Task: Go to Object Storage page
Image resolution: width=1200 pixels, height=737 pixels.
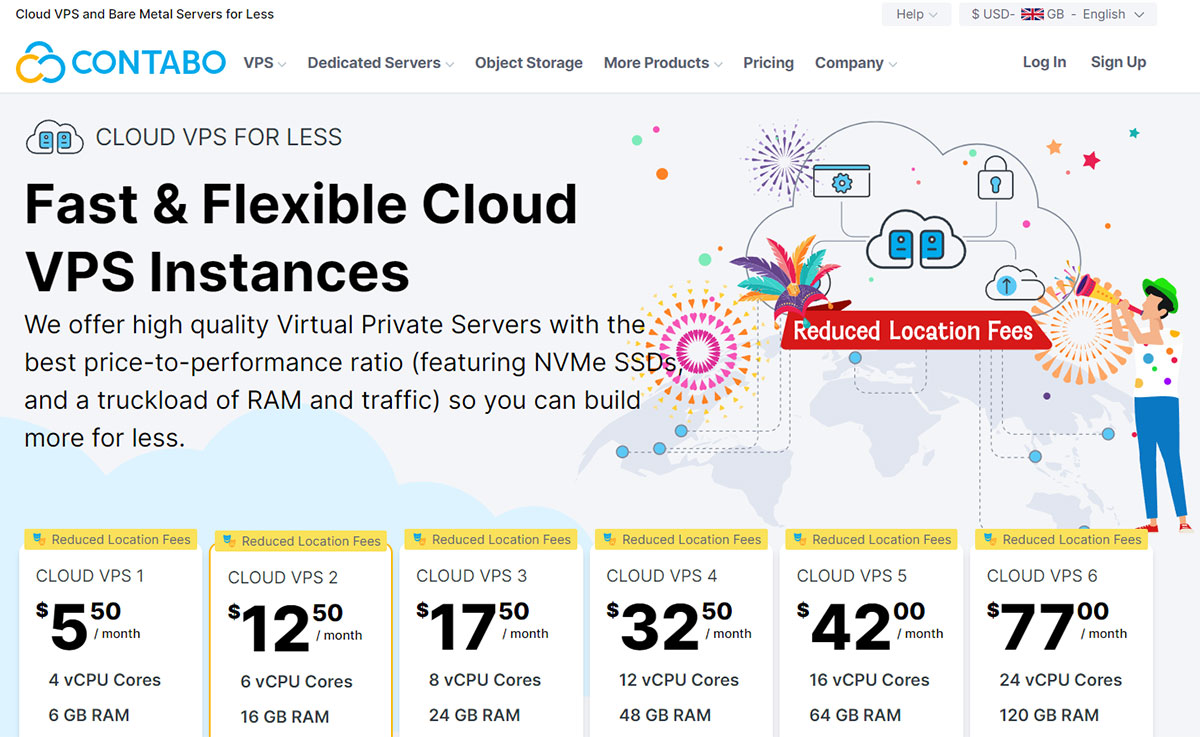Action: pos(529,62)
